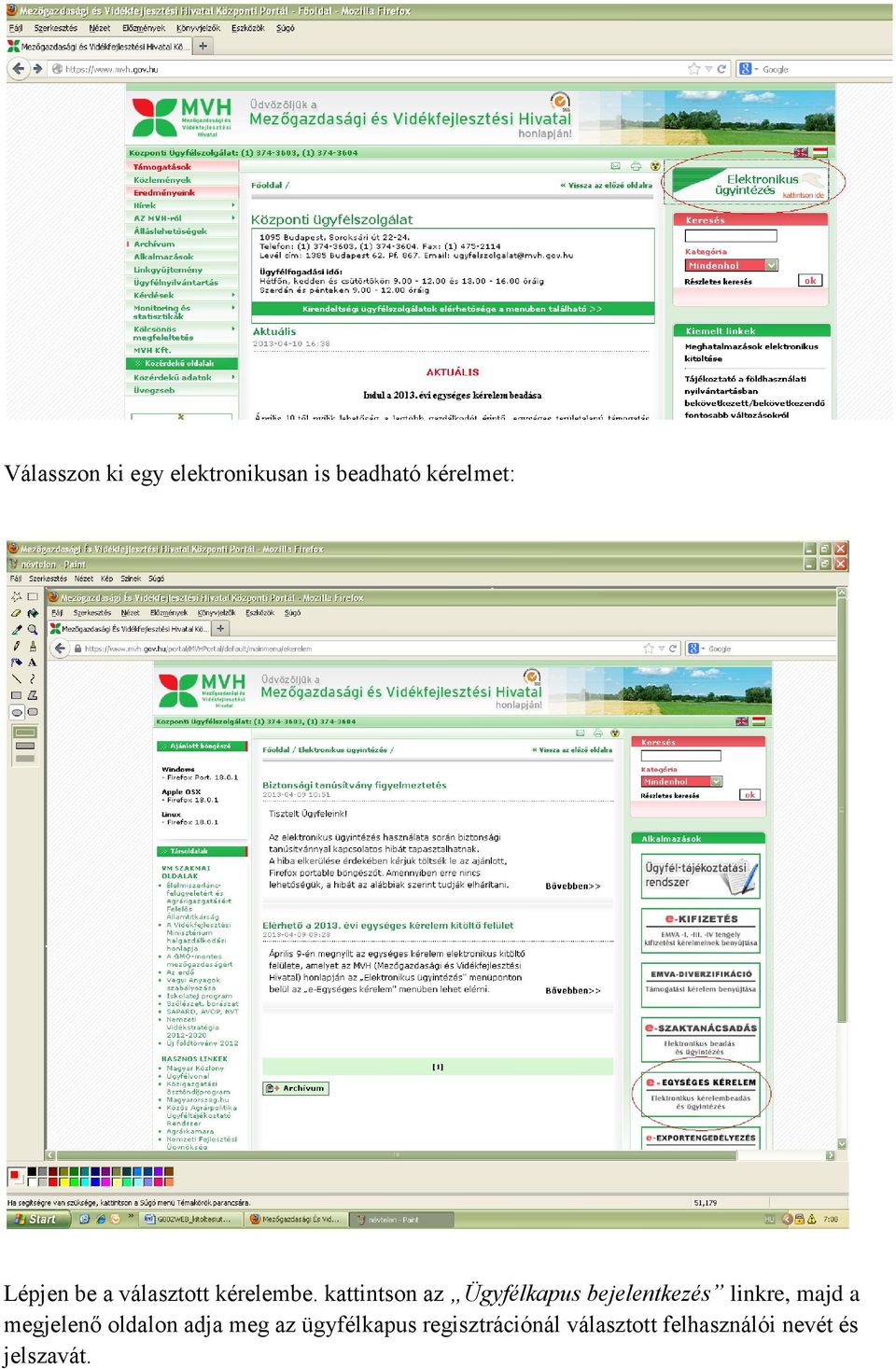Choose the outline-only fill style option in Paint
Image resolution: width=896 pixels, height=1369 pixels.
click(x=25, y=733)
